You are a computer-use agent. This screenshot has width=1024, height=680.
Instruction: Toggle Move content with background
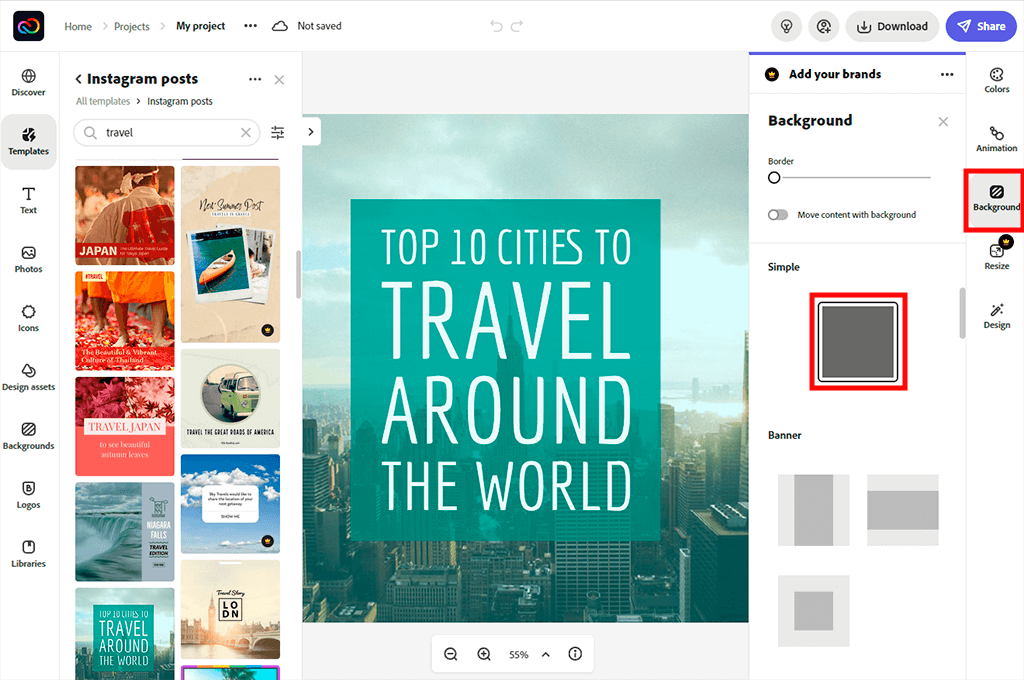777,215
